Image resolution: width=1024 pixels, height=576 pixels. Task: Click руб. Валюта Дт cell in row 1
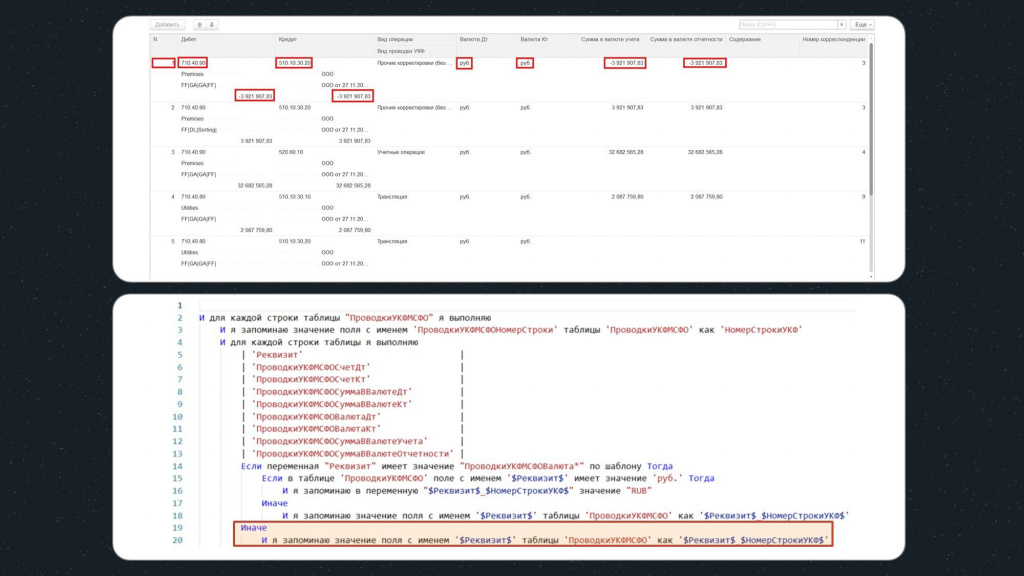tap(464, 63)
